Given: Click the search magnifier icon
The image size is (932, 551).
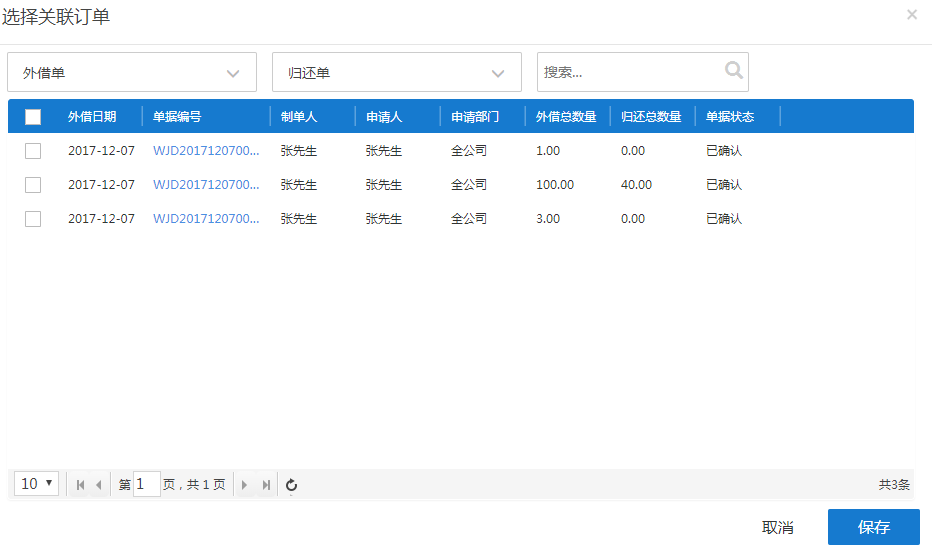Looking at the screenshot, I should pyautogui.click(x=734, y=71).
